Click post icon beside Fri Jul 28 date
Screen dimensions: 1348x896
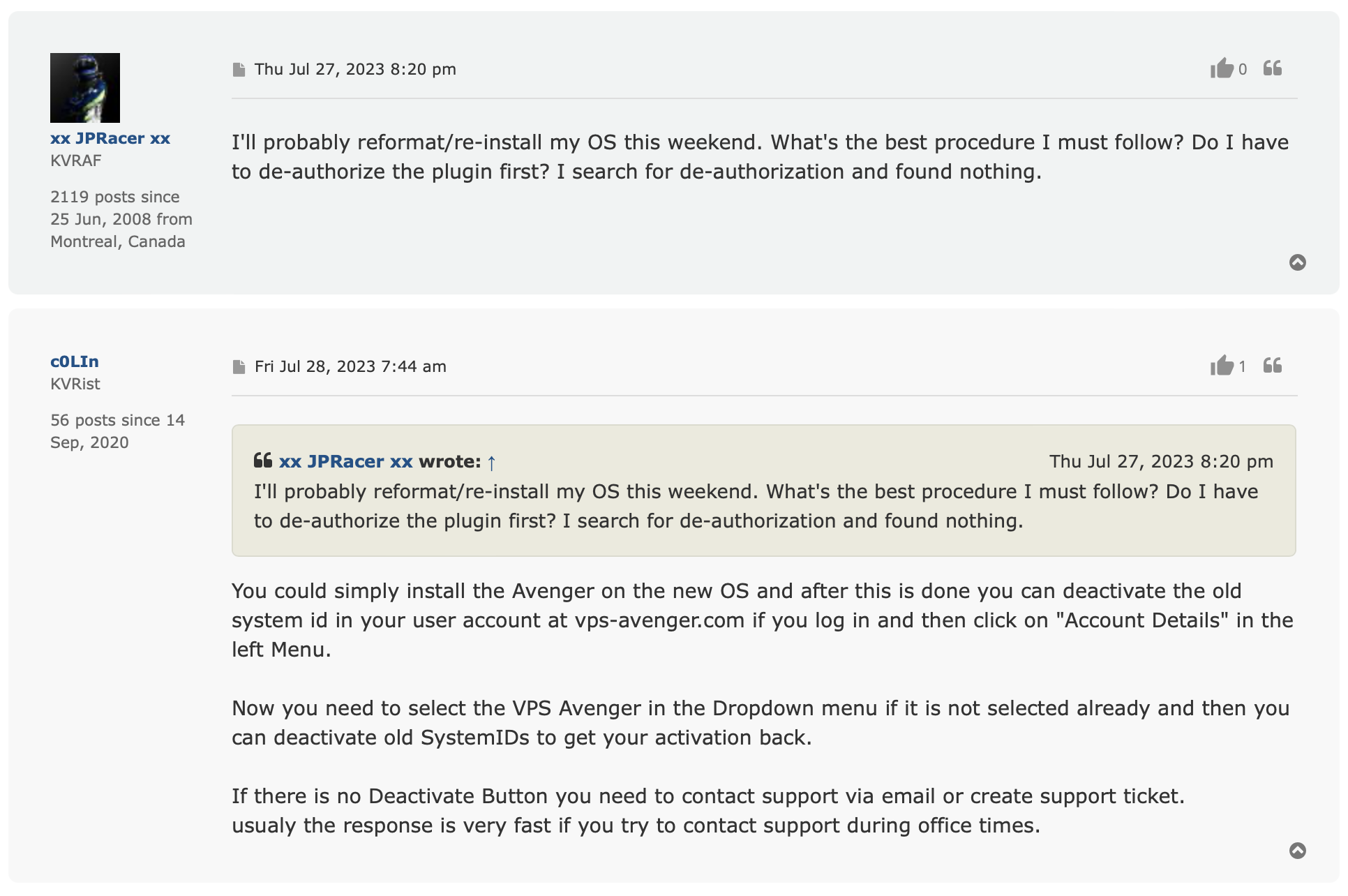(239, 367)
